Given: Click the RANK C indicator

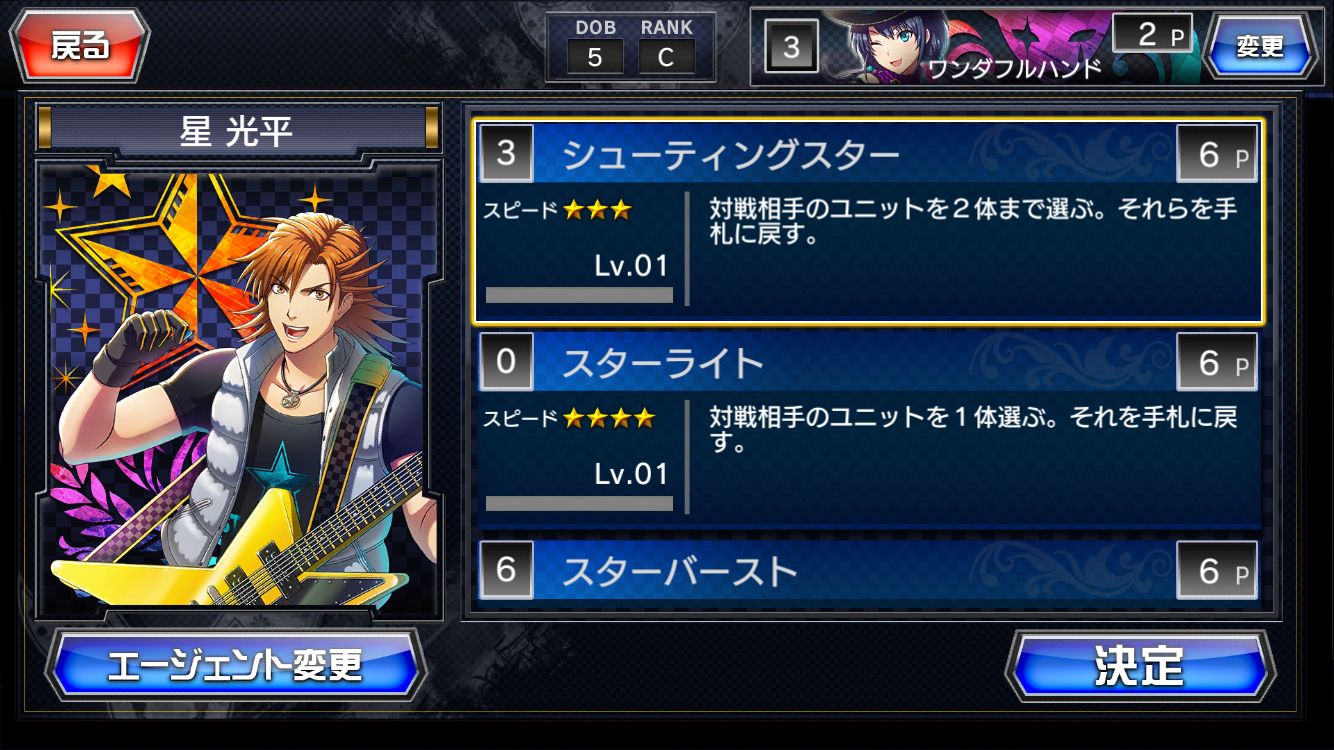Looking at the screenshot, I should coord(667,47).
